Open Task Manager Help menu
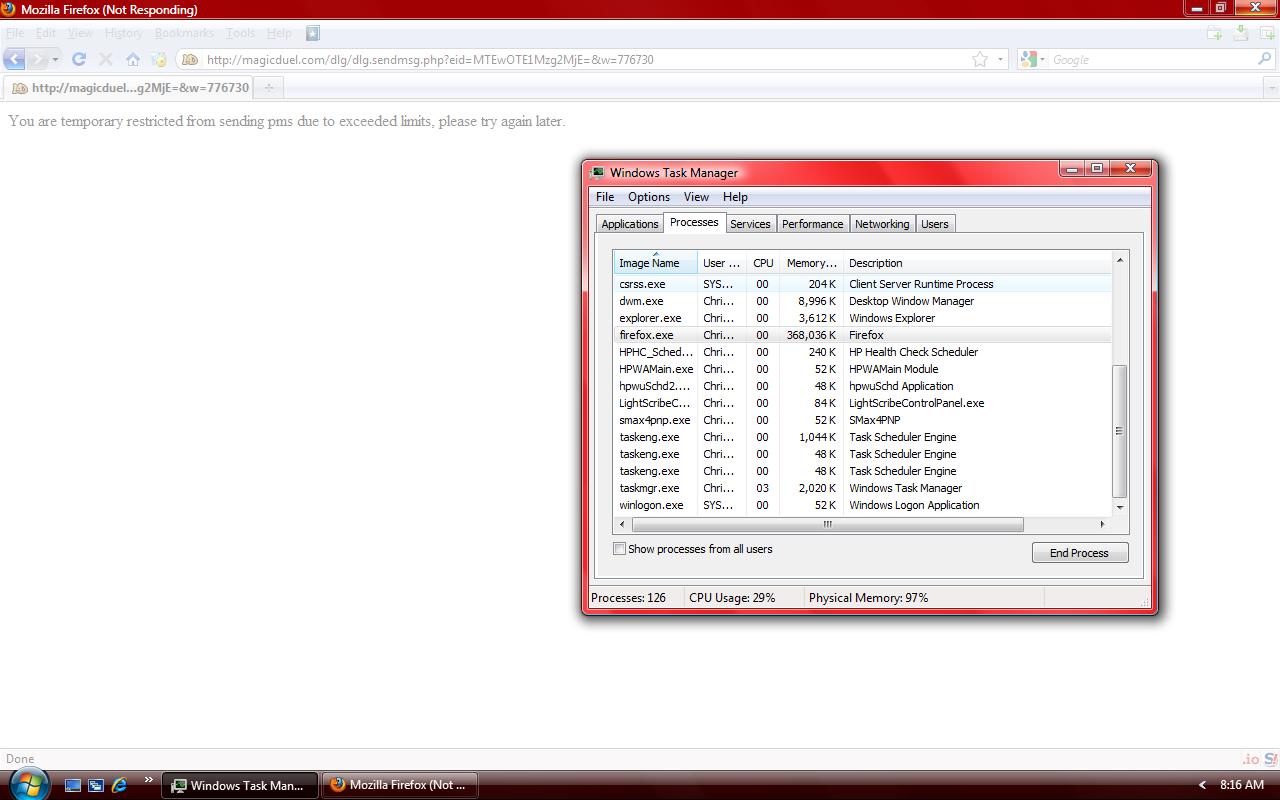This screenshot has height=800, width=1280. [735, 197]
